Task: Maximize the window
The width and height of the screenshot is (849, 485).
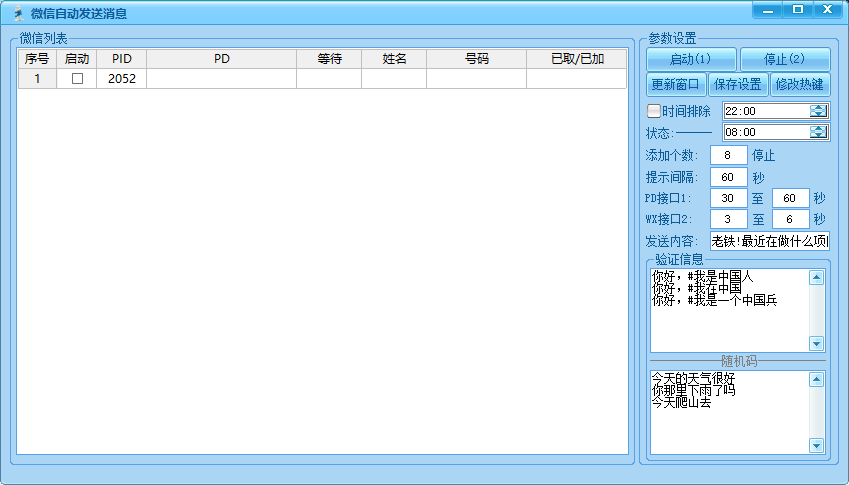Action: point(798,10)
